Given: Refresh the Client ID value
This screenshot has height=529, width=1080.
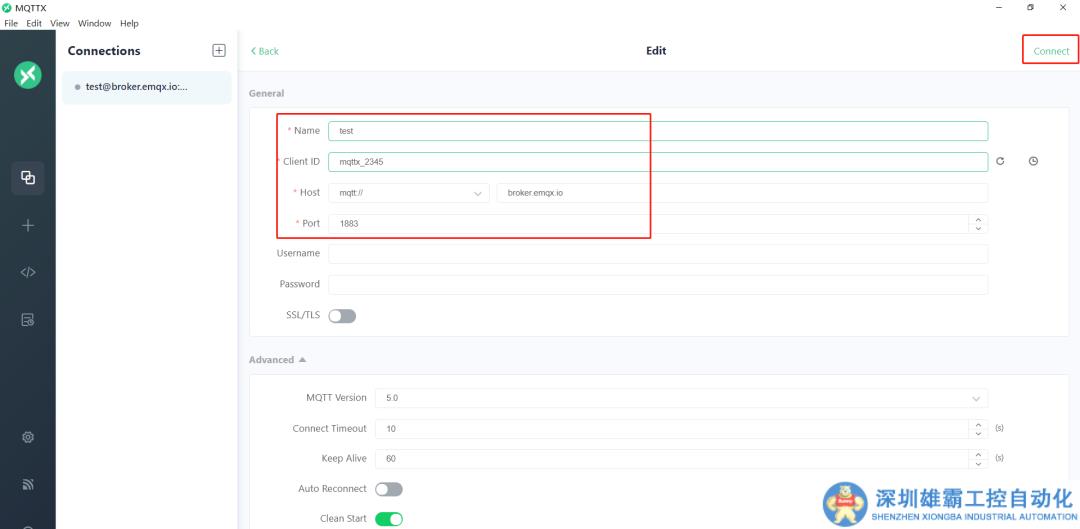Looking at the screenshot, I should point(1000,161).
